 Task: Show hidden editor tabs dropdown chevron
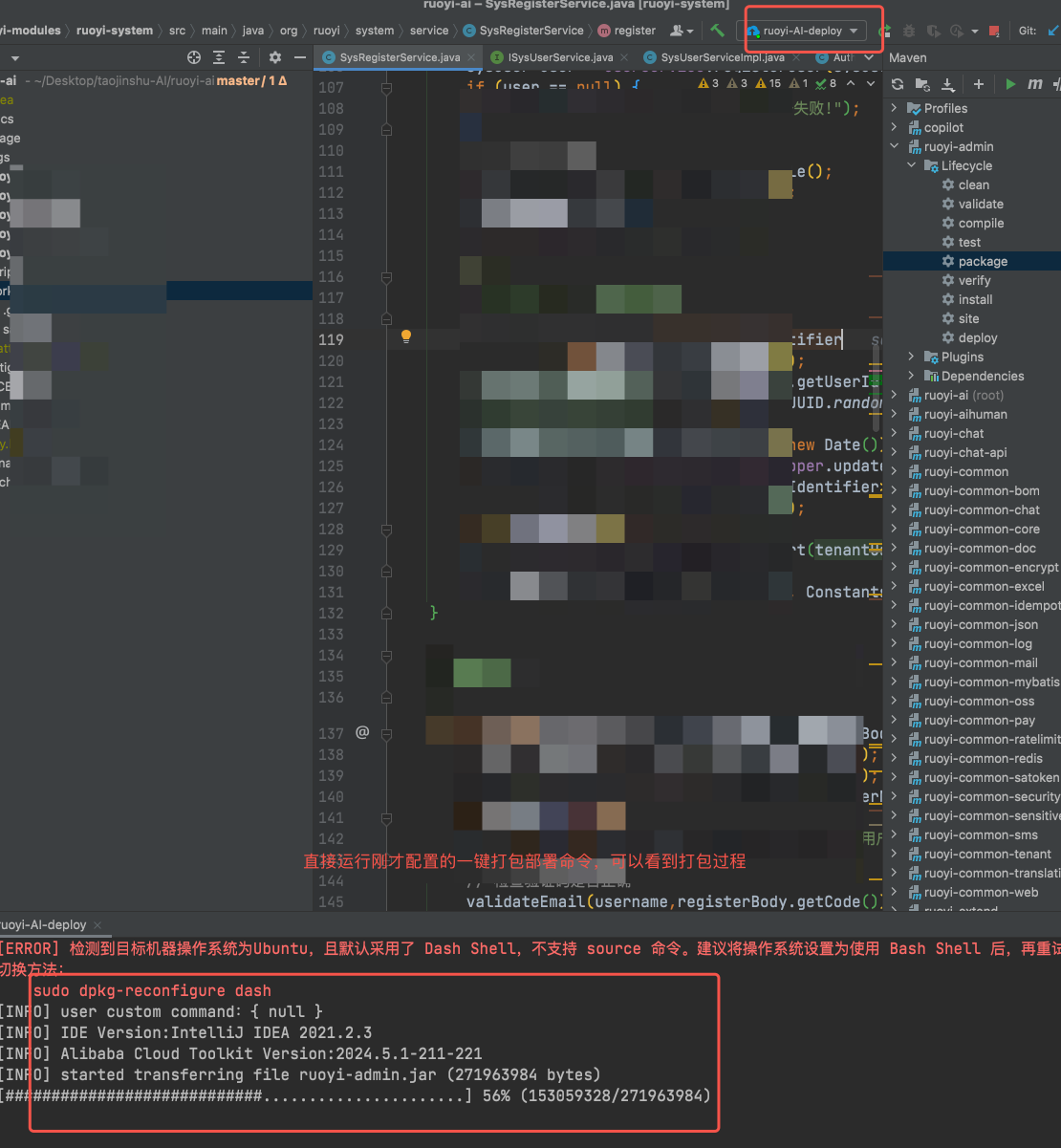[869, 57]
